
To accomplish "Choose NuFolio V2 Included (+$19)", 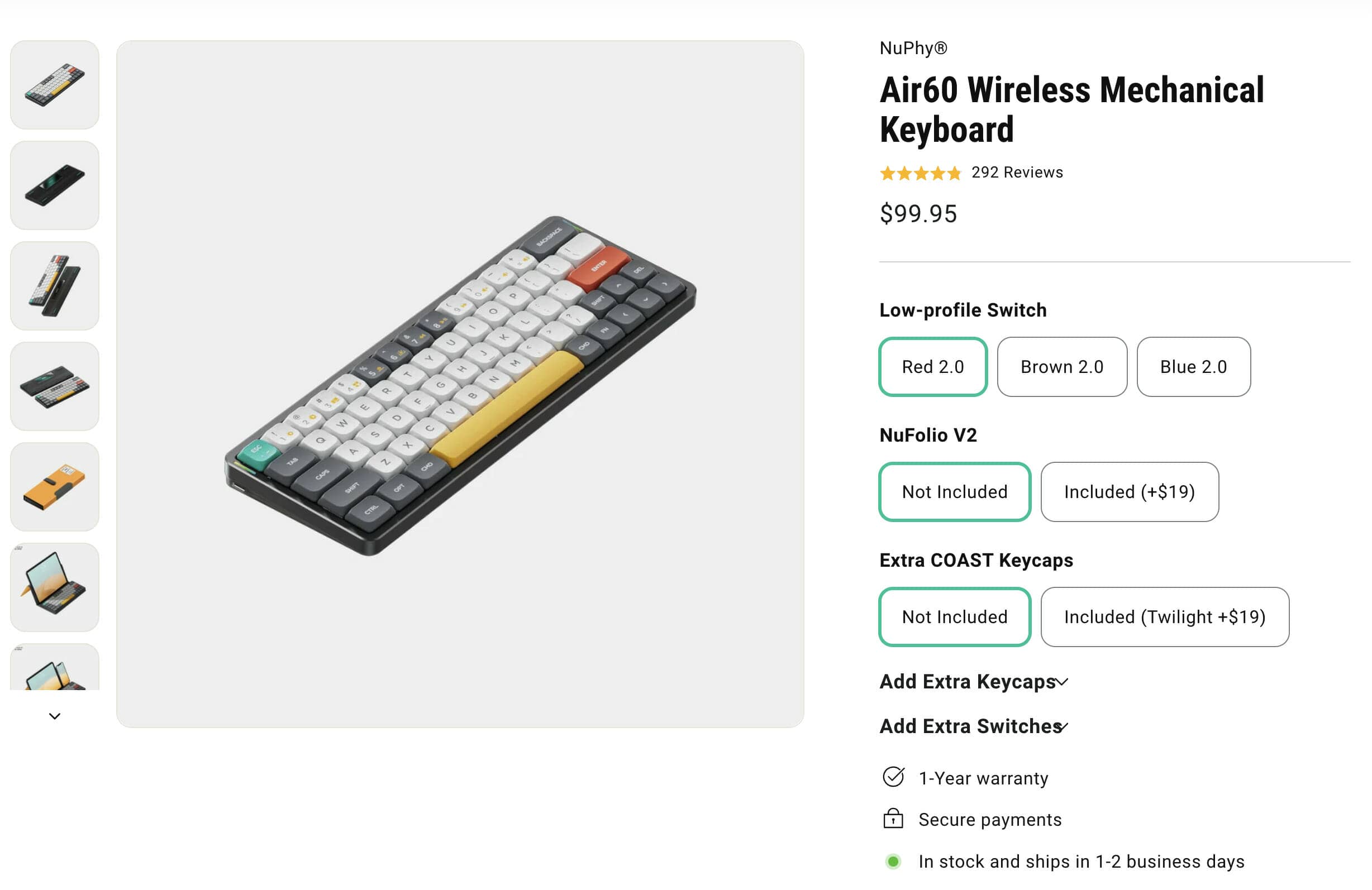I will click(x=1129, y=492).
